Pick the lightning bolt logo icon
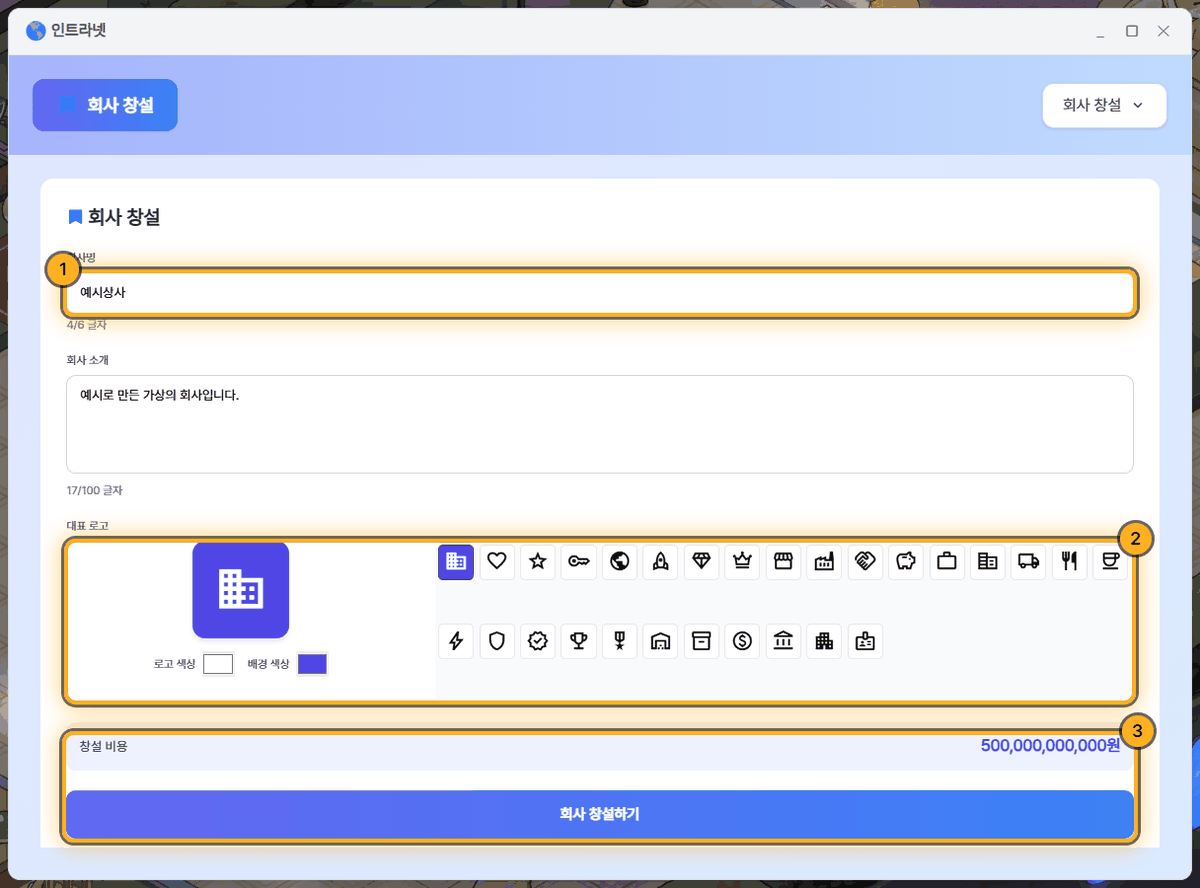 click(456, 641)
